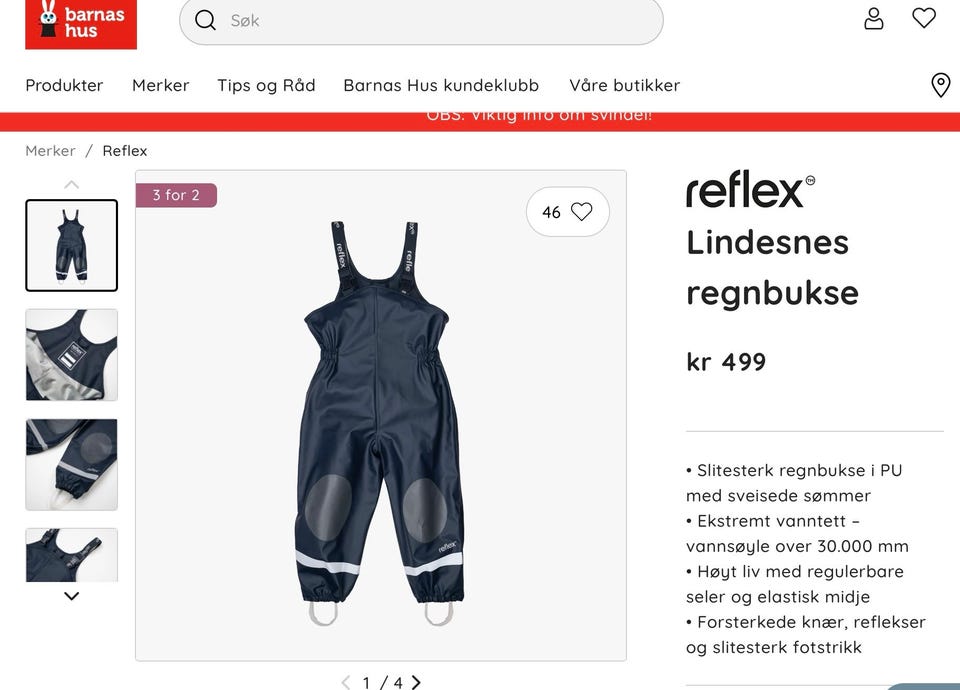Viewport: 960px width, 690px height.
Task: Open Tips og Råd menu
Action: (266, 85)
